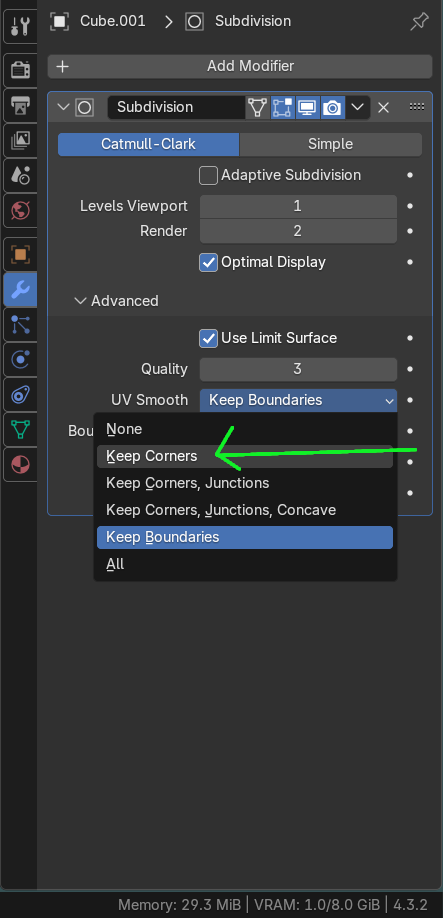Toggle modifier display in Edit Mode
The width and height of the screenshot is (443, 918).
coord(283,107)
